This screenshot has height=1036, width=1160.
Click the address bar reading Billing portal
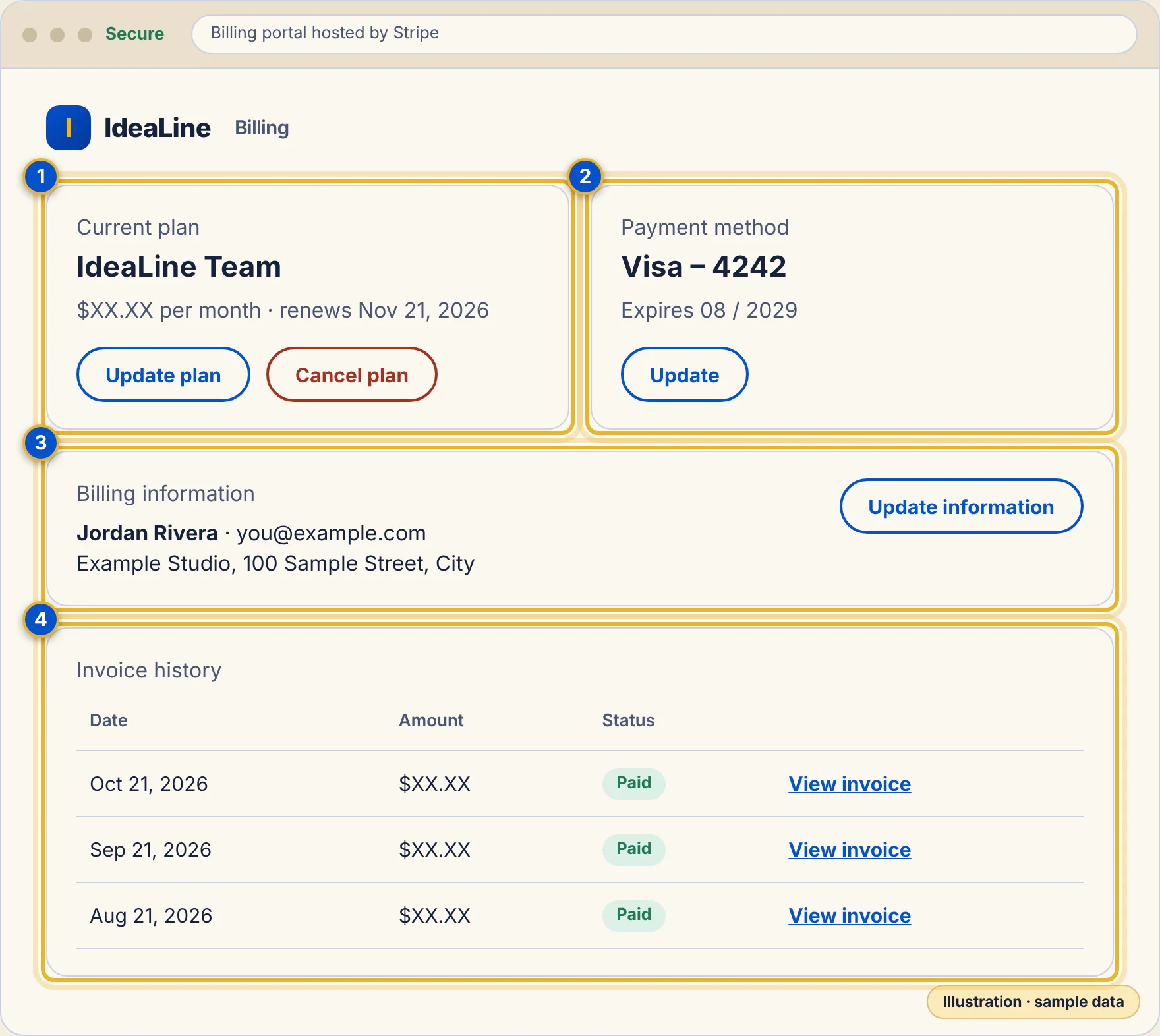pos(664,34)
